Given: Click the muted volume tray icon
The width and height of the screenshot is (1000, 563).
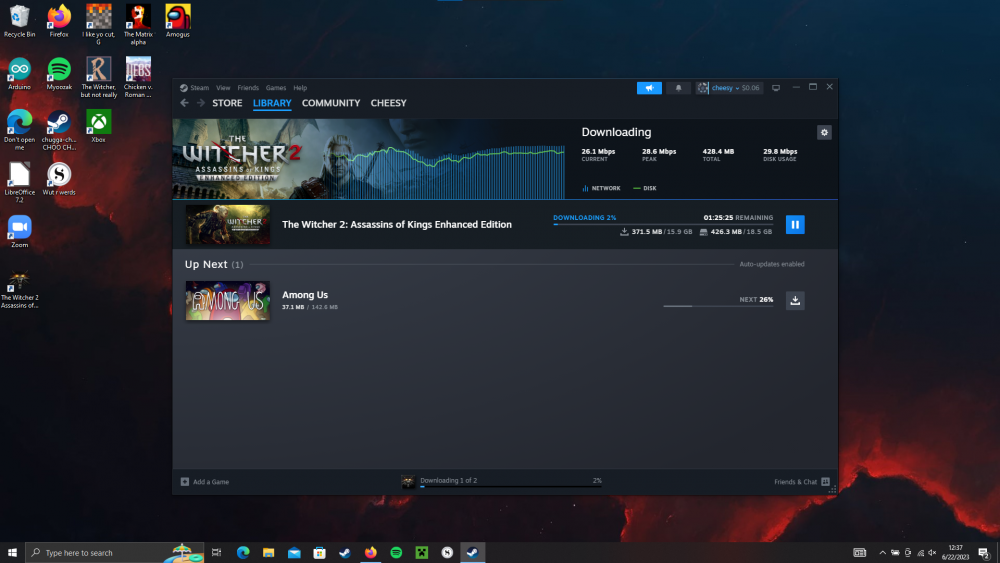Looking at the screenshot, I should pyautogui.click(x=932, y=553).
